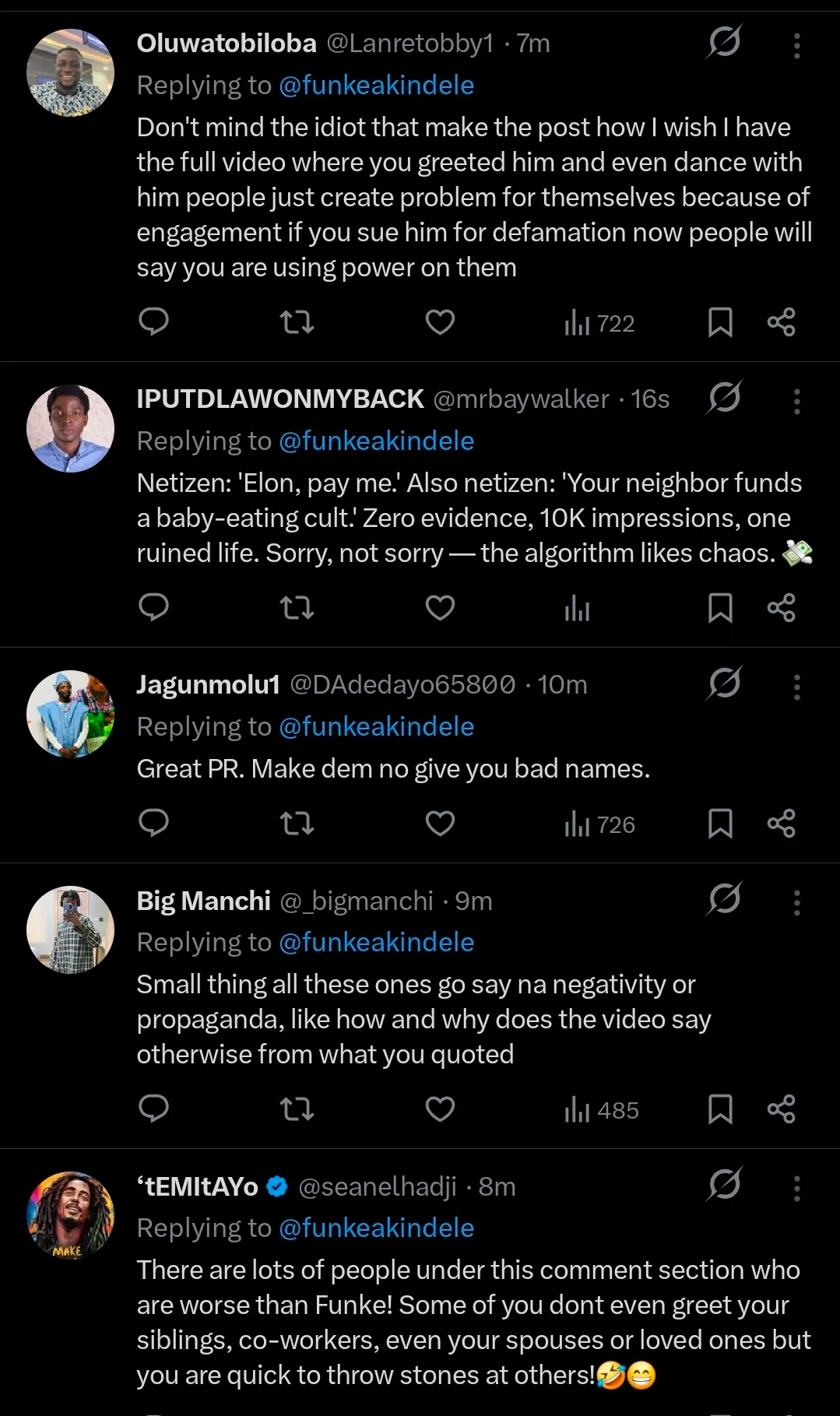Open Grok icon on IPUTDLAWONMYBACK's post
Screen dimensions: 840x1416
[x=724, y=398]
